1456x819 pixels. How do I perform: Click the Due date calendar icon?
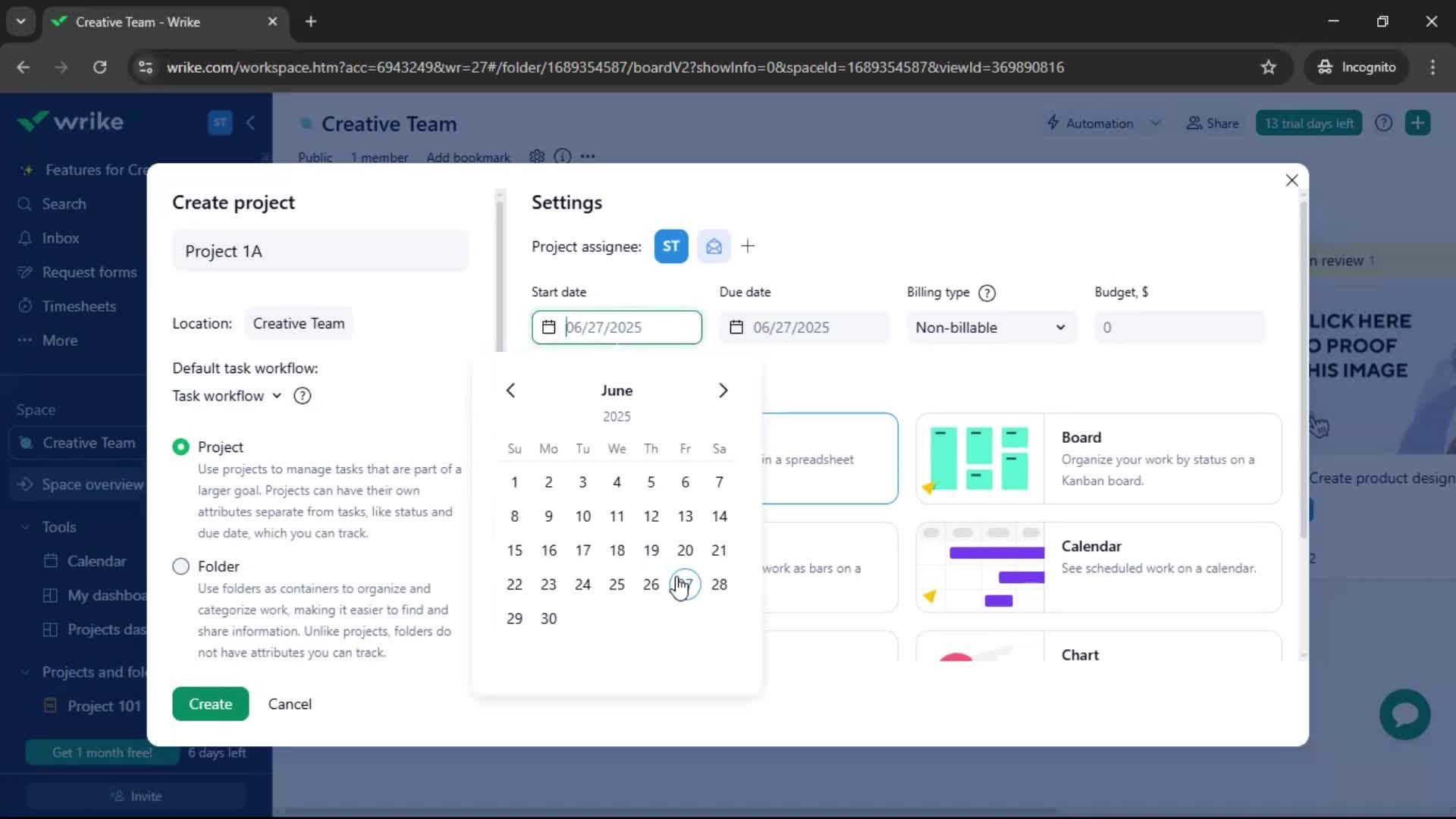[736, 328]
